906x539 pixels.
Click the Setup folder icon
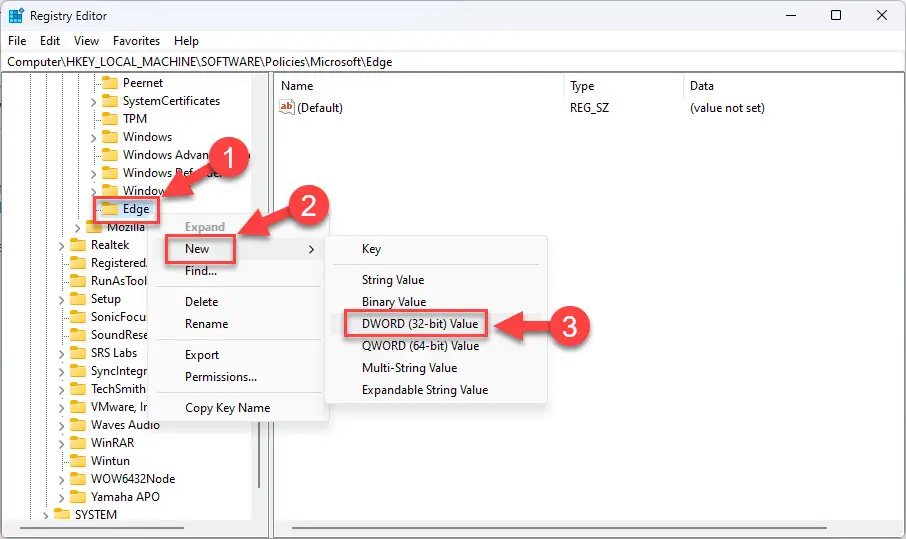tap(78, 299)
